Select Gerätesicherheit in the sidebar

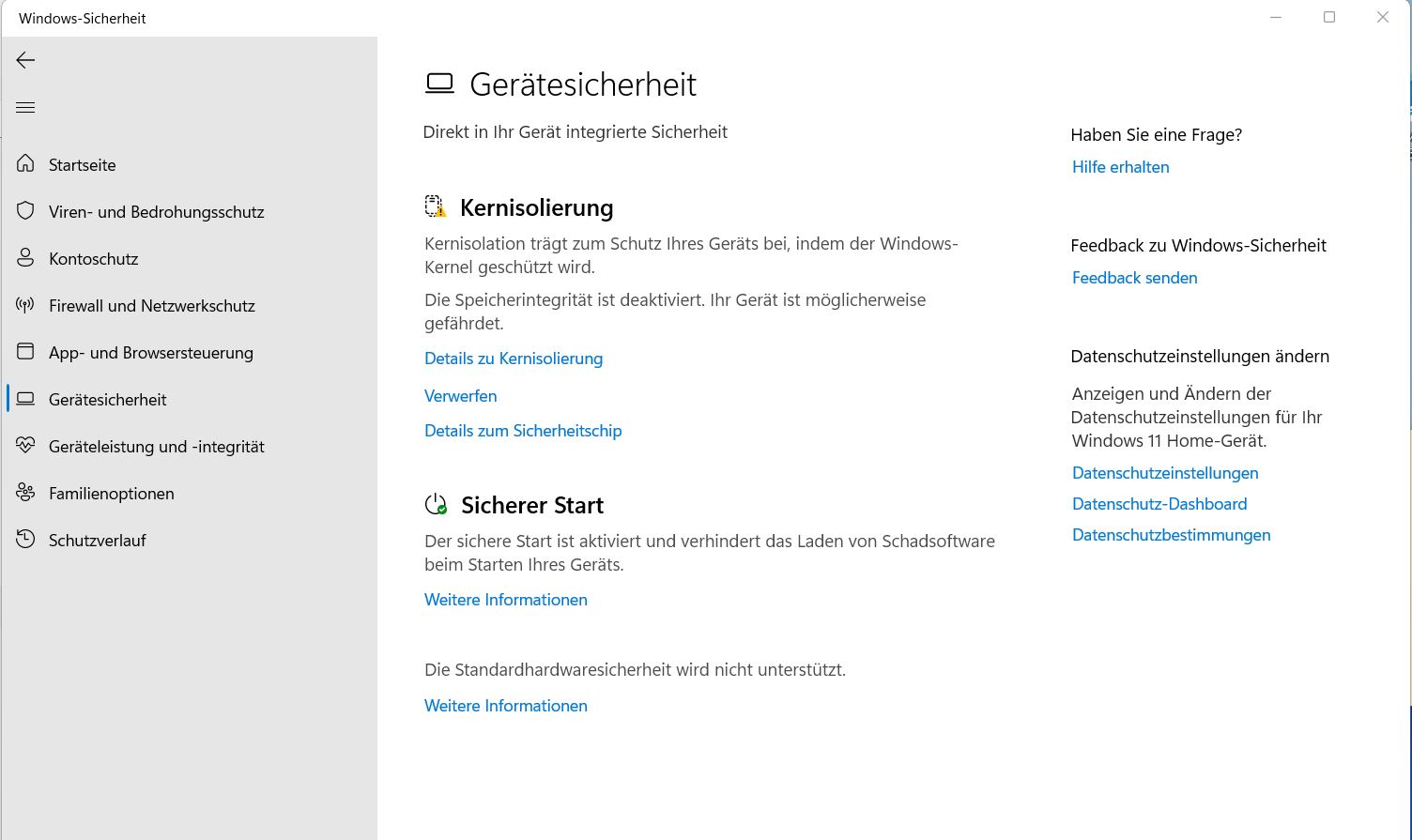108,400
